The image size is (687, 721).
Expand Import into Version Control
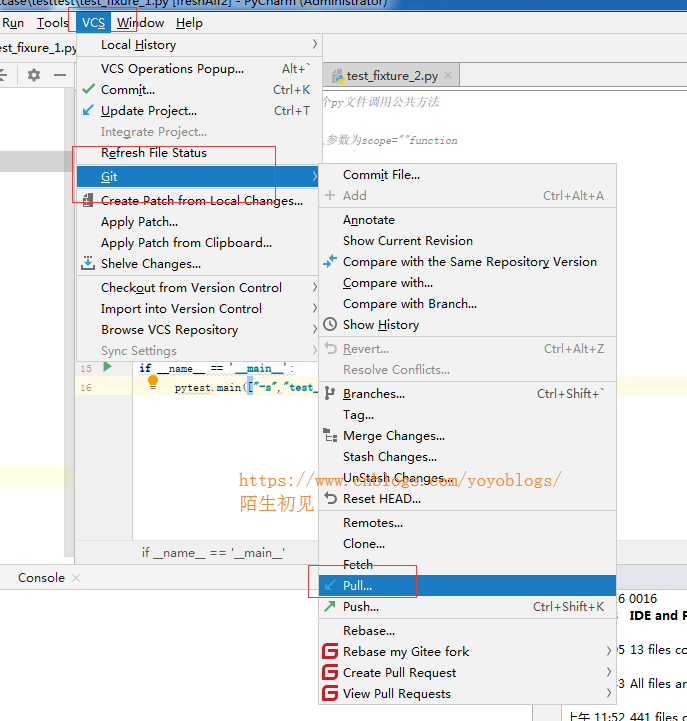[x=198, y=308]
